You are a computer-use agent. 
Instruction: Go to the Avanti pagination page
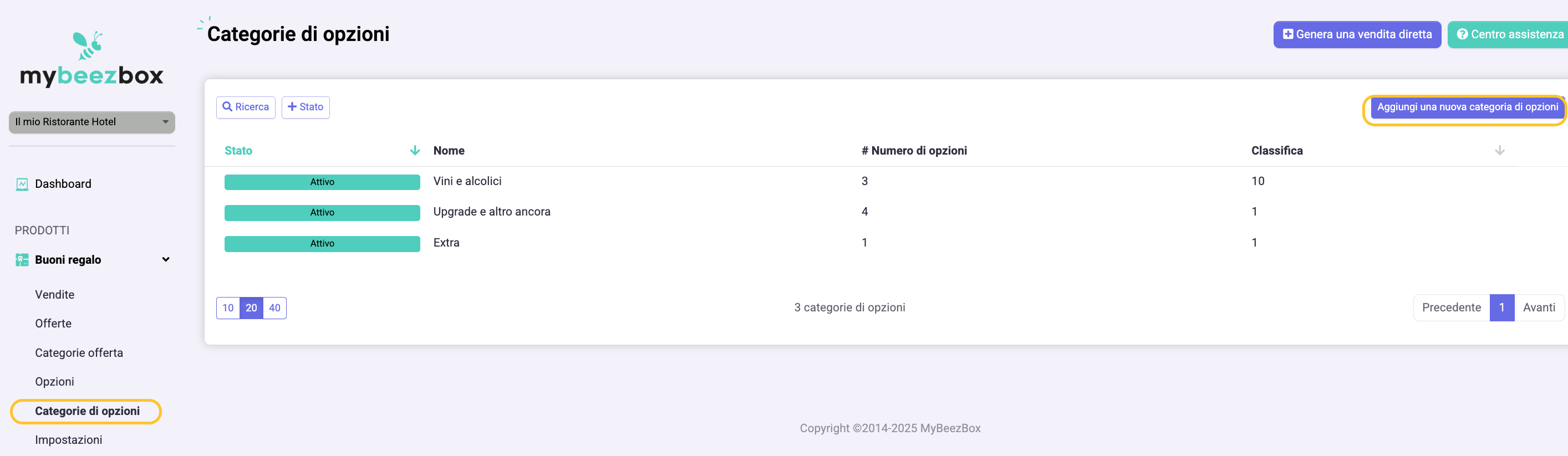tap(1538, 308)
